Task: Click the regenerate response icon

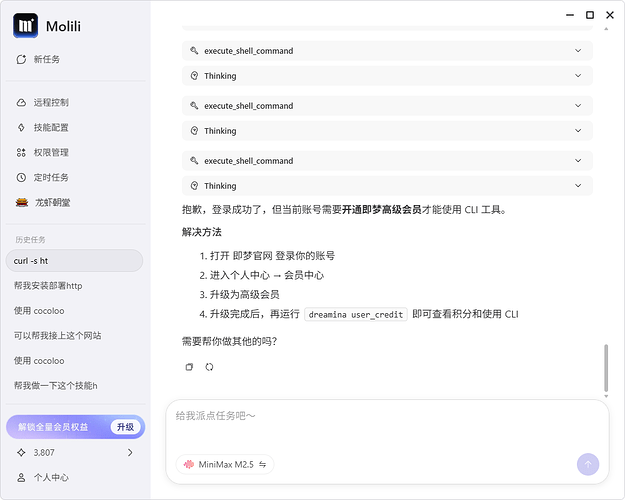Action: coord(209,367)
